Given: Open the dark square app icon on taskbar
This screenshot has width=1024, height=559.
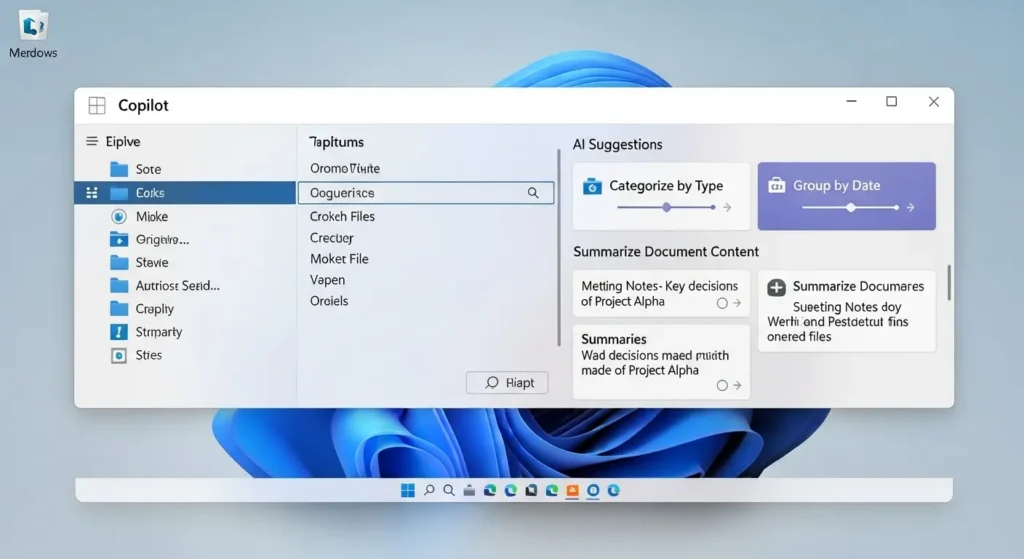Looking at the screenshot, I should (531, 490).
